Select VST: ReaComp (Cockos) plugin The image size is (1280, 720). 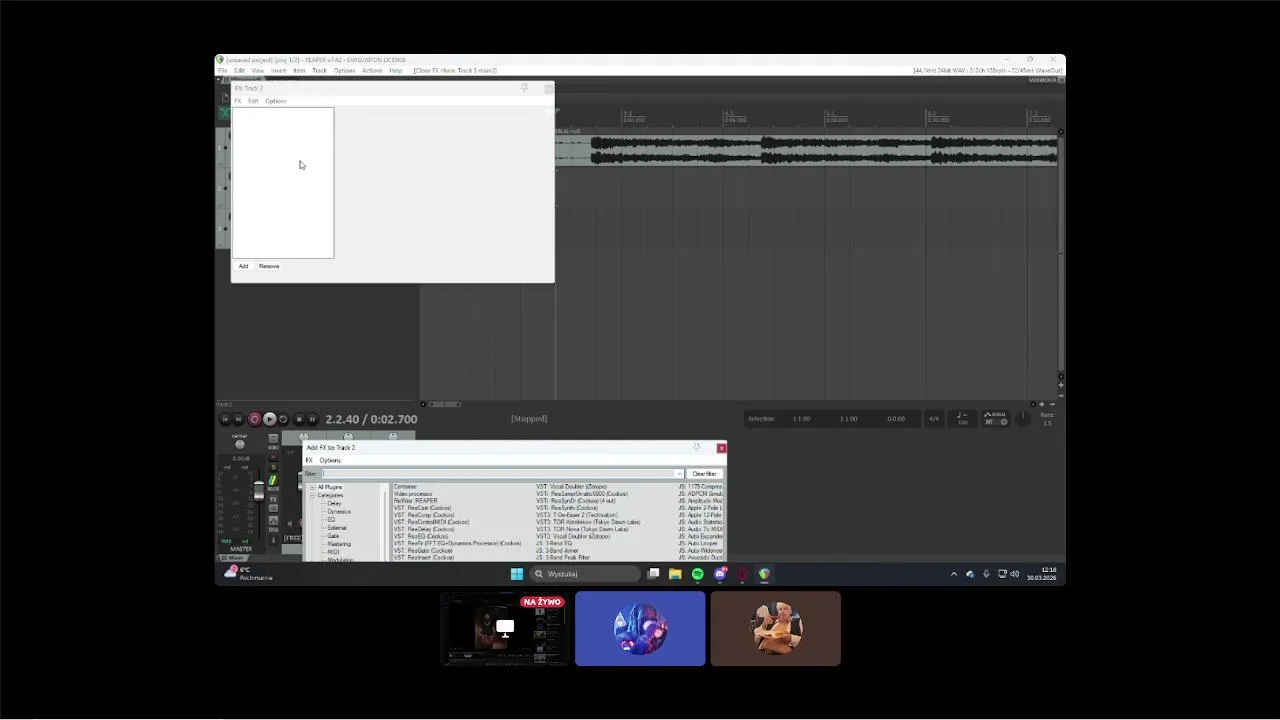(x=424, y=515)
